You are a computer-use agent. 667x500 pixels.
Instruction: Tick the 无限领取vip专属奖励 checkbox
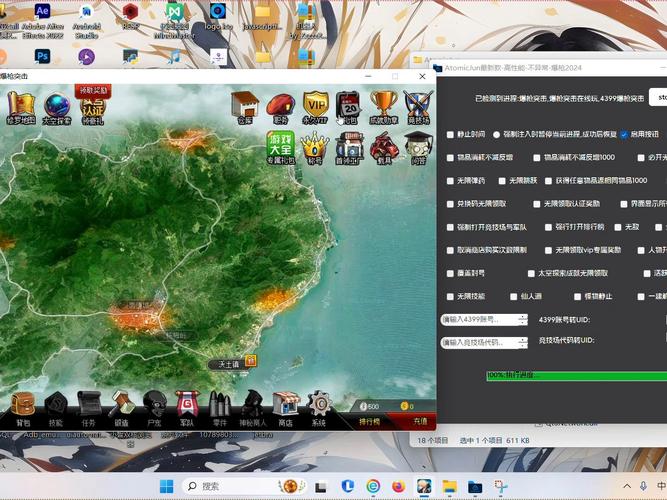coord(548,250)
